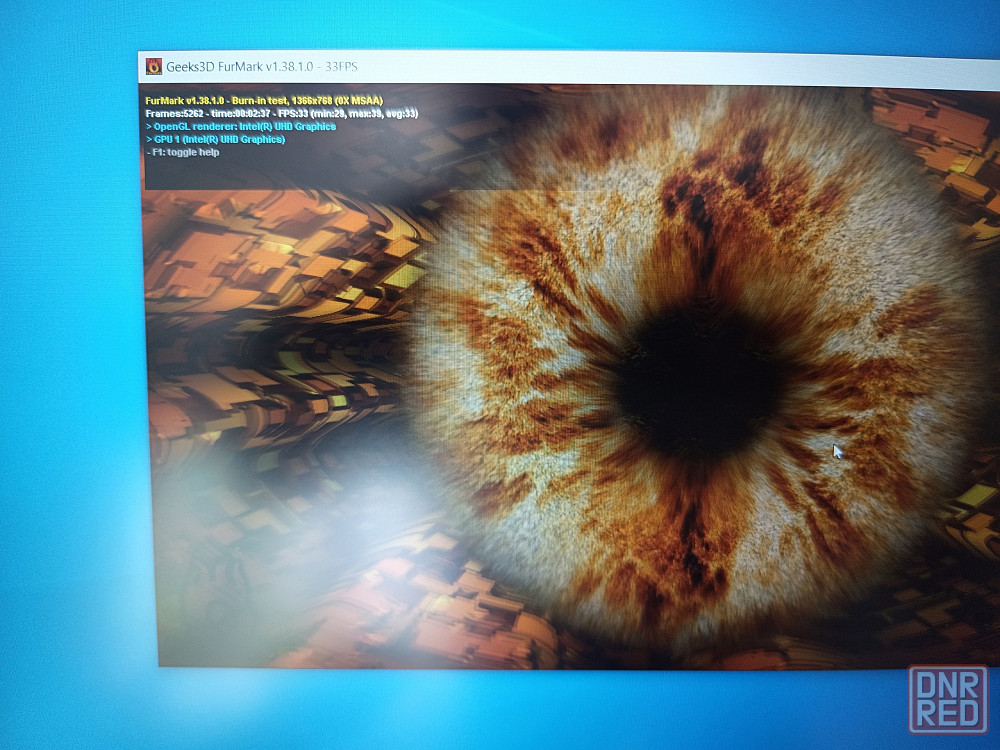Click the dark center of the furry donut
The image size is (1000, 750).
click(x=698, y=383)
